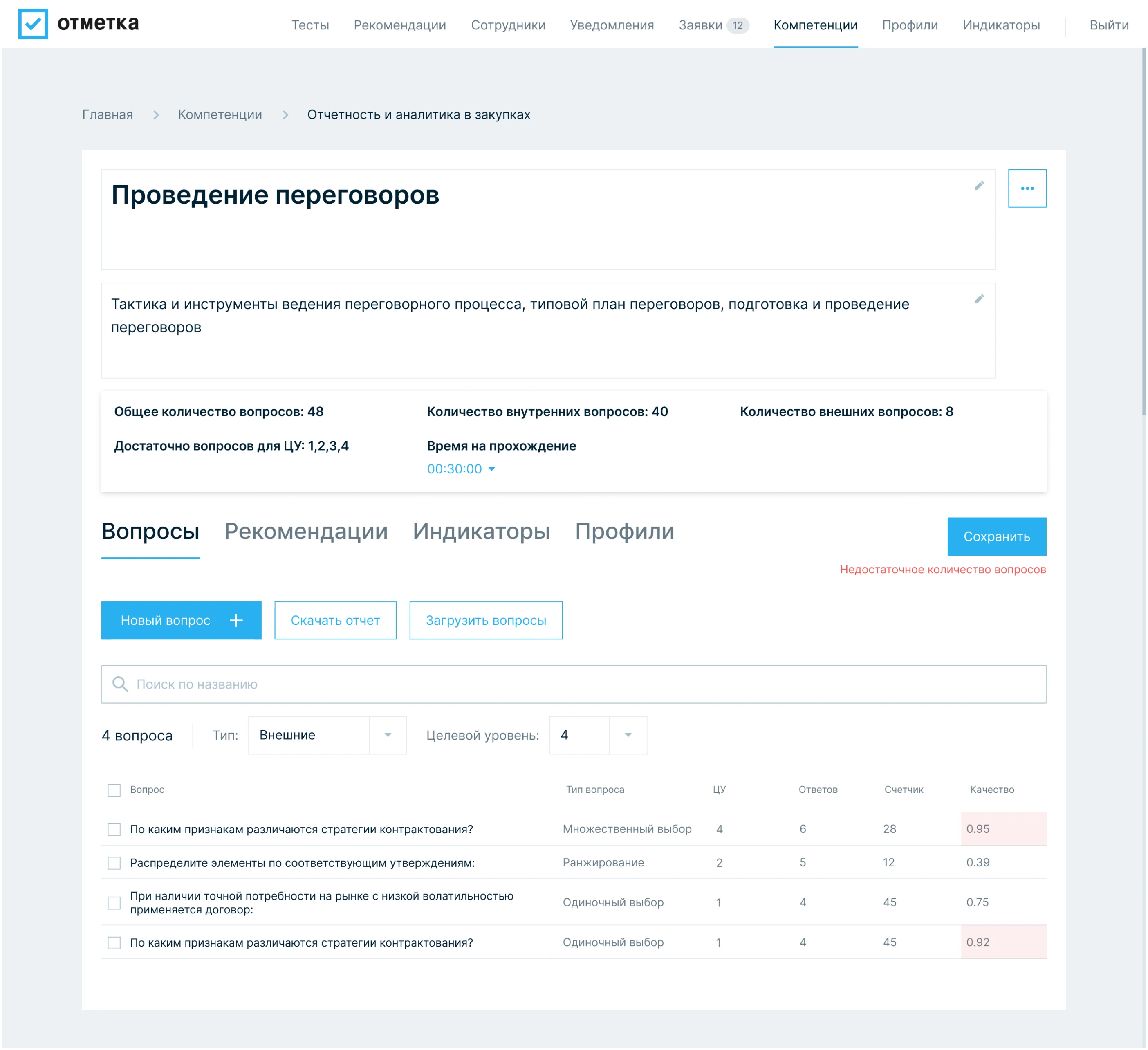Go to Тесты in the top navigation
Image resolution: width=1148 pixels, height=1050 pixels.
tap(310, 25)
